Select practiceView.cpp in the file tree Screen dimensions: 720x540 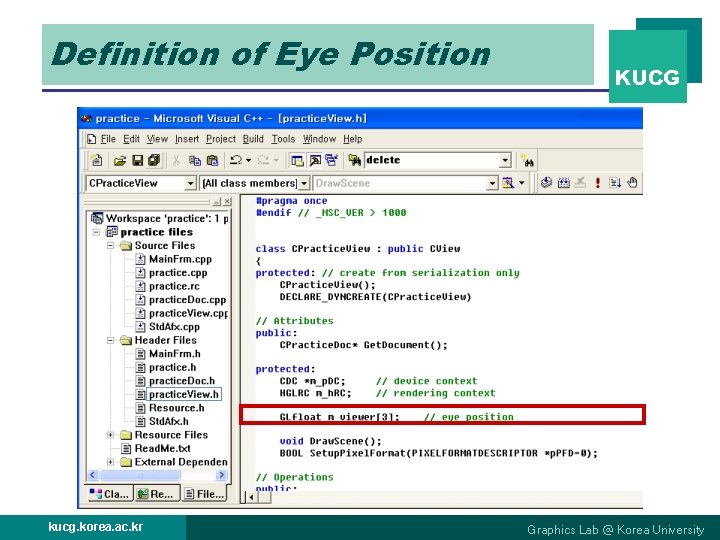click(x=188, y=313)
